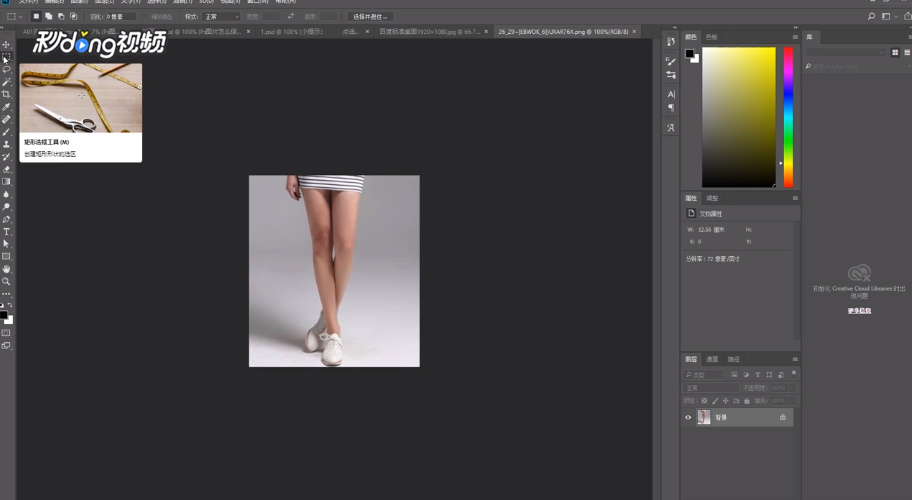Image resolution: width=912 pixels, height=500 pixels.
Task: Select the Healing Brush tool
Action: pos(6,119)
